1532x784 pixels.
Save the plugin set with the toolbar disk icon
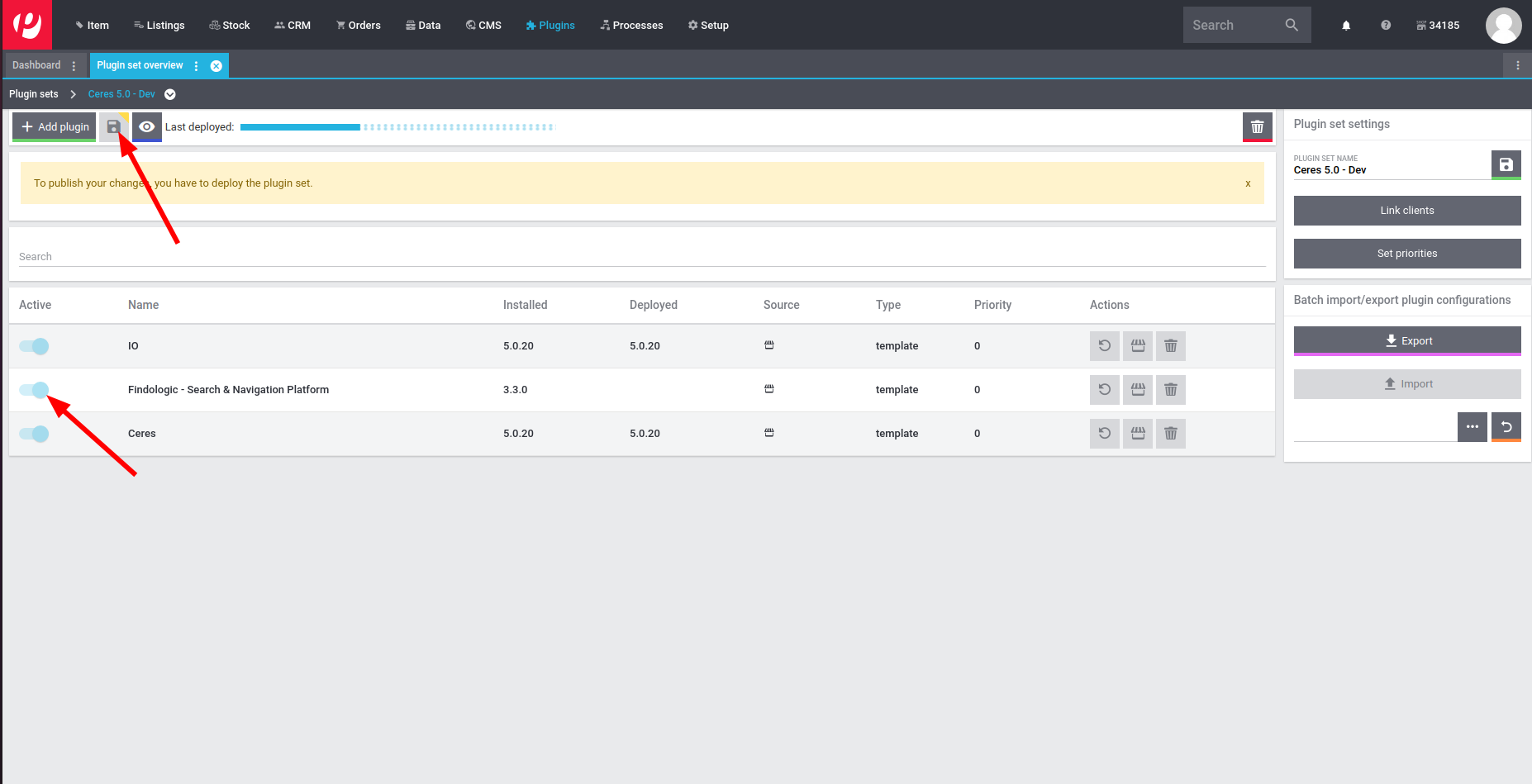coord(114,127)
